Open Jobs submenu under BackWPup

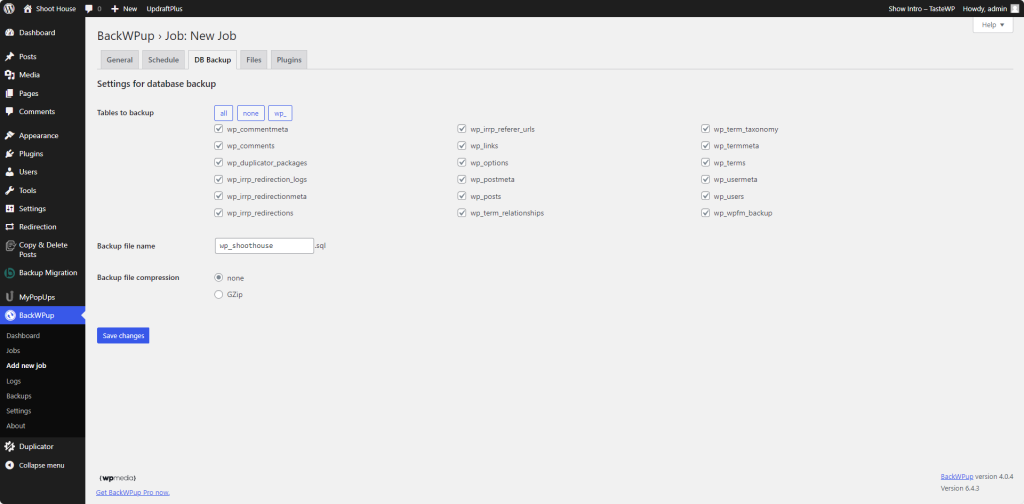coord(13,351)
